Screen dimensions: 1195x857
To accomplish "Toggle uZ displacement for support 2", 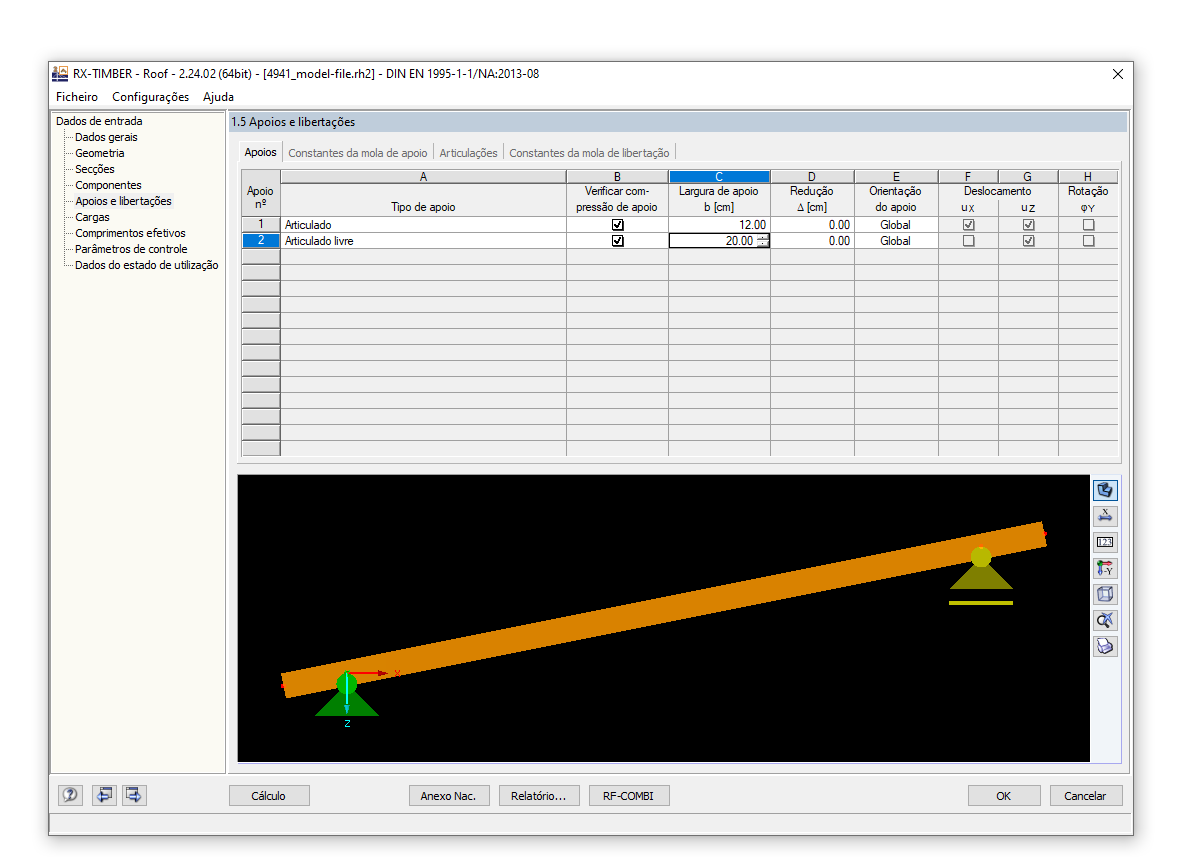I will pyautogui.click(x=1028, y=241).
